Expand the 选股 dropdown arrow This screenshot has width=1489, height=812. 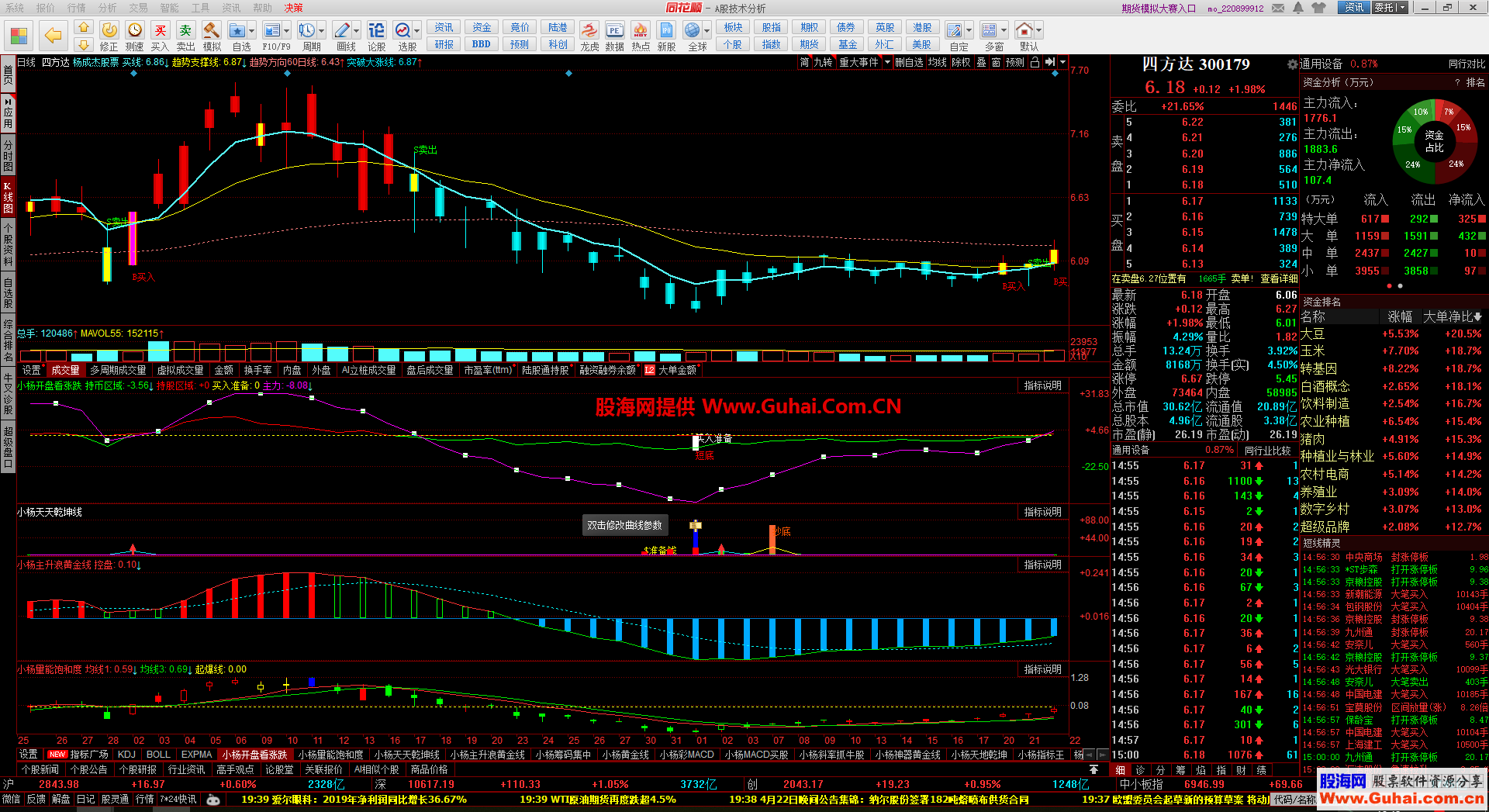417,30
